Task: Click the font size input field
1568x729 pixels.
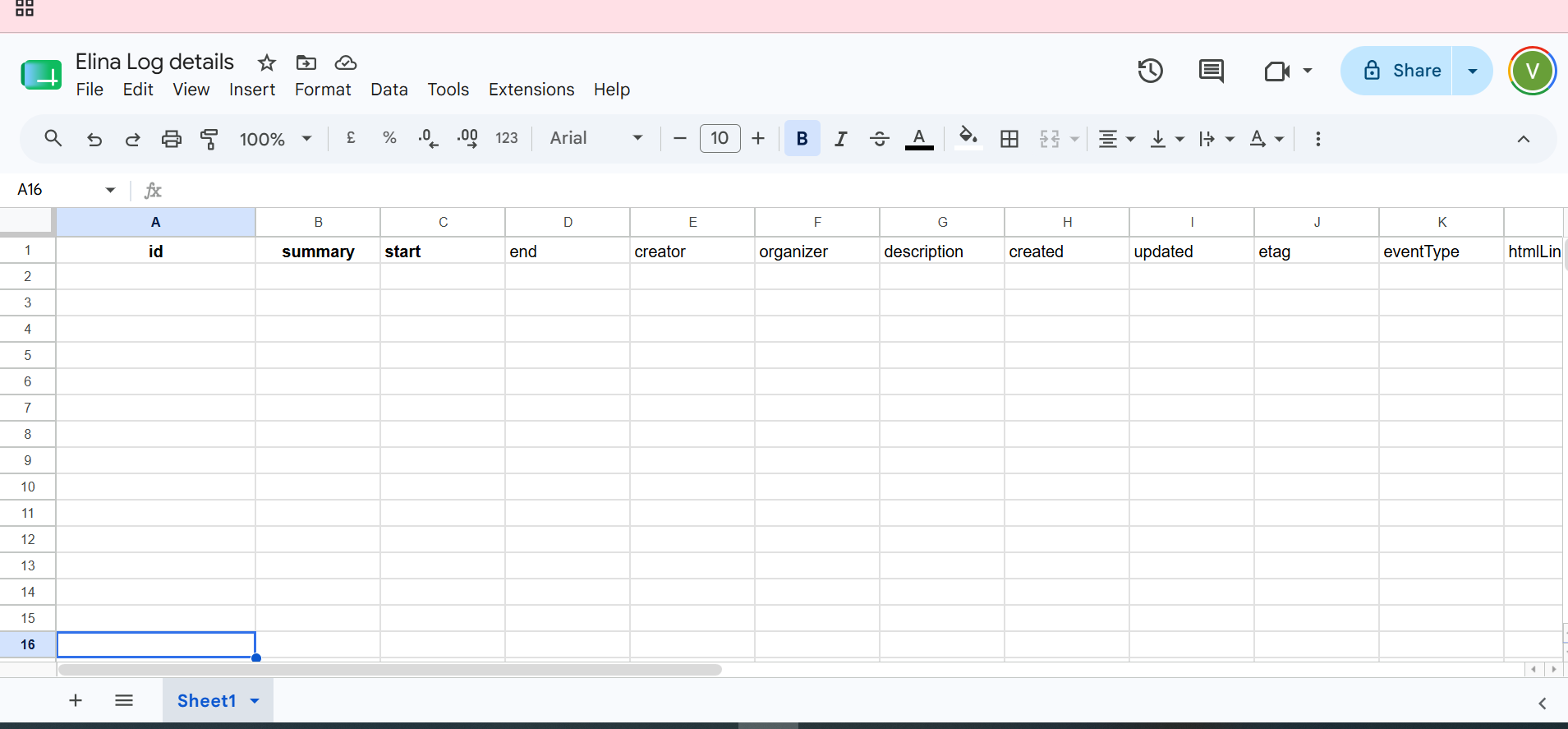Action: tap(720, 138)
